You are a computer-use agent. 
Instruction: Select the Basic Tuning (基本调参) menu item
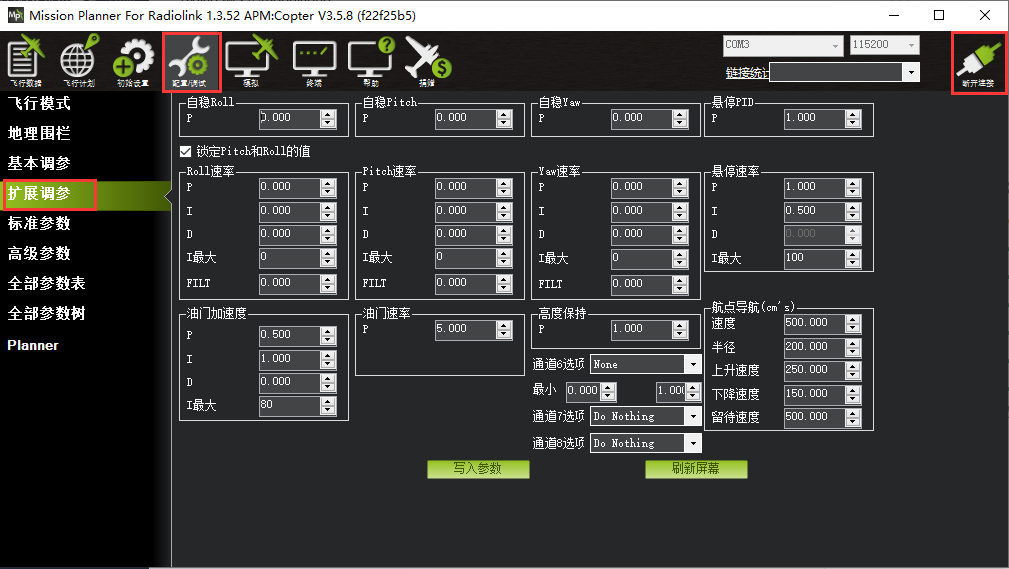click(39, 163)
